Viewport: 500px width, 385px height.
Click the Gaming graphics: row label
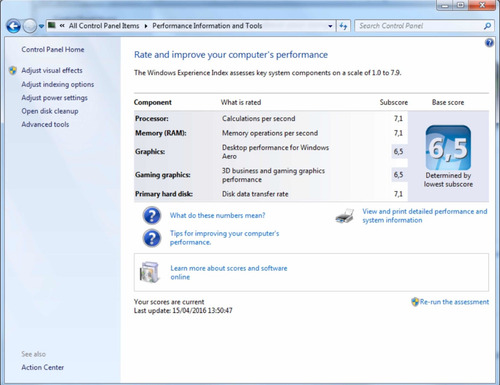pyautogui.click(x=163, y=175)
